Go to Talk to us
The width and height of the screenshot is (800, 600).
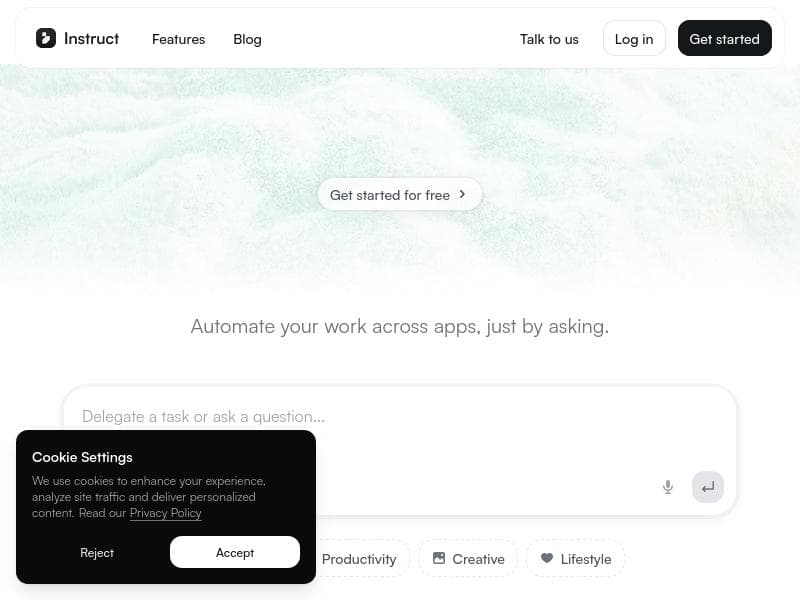point(549,39)
